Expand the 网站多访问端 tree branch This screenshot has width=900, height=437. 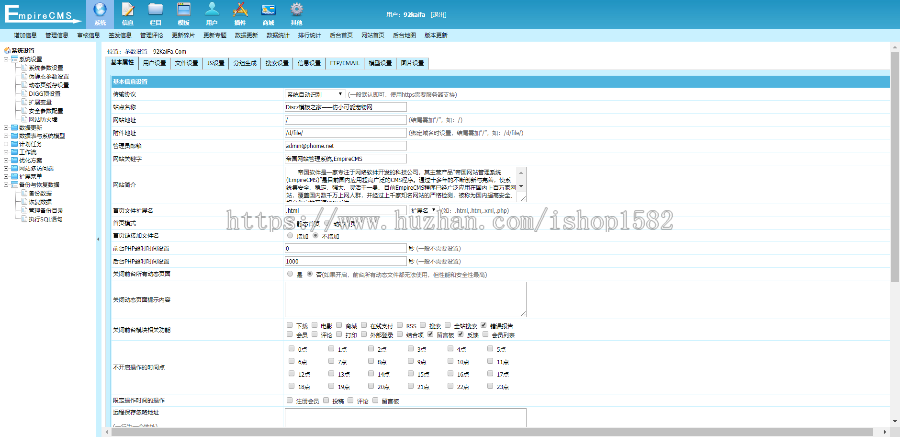click(x=6, y=168)
